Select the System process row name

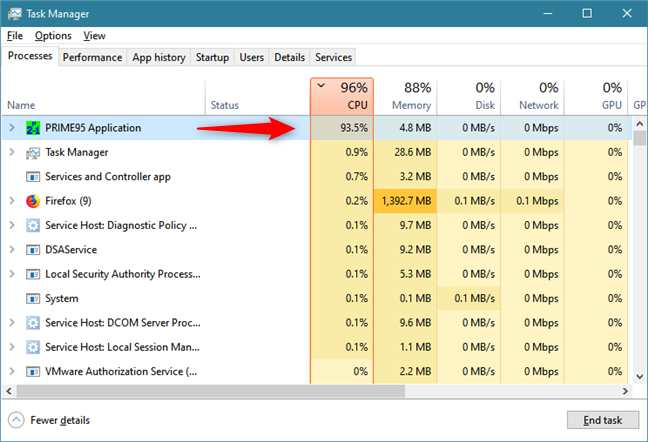pos(62,299)
